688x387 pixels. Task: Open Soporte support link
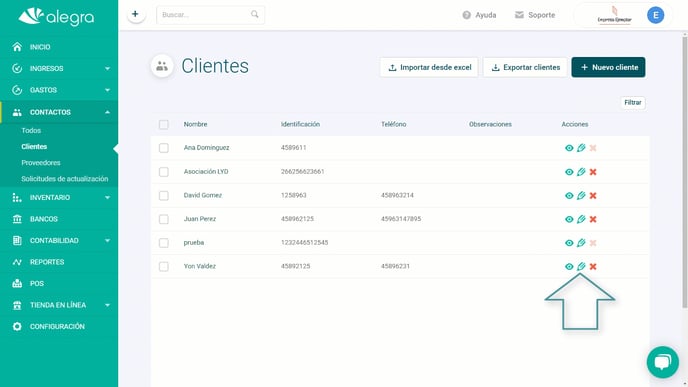pos(535,15)
